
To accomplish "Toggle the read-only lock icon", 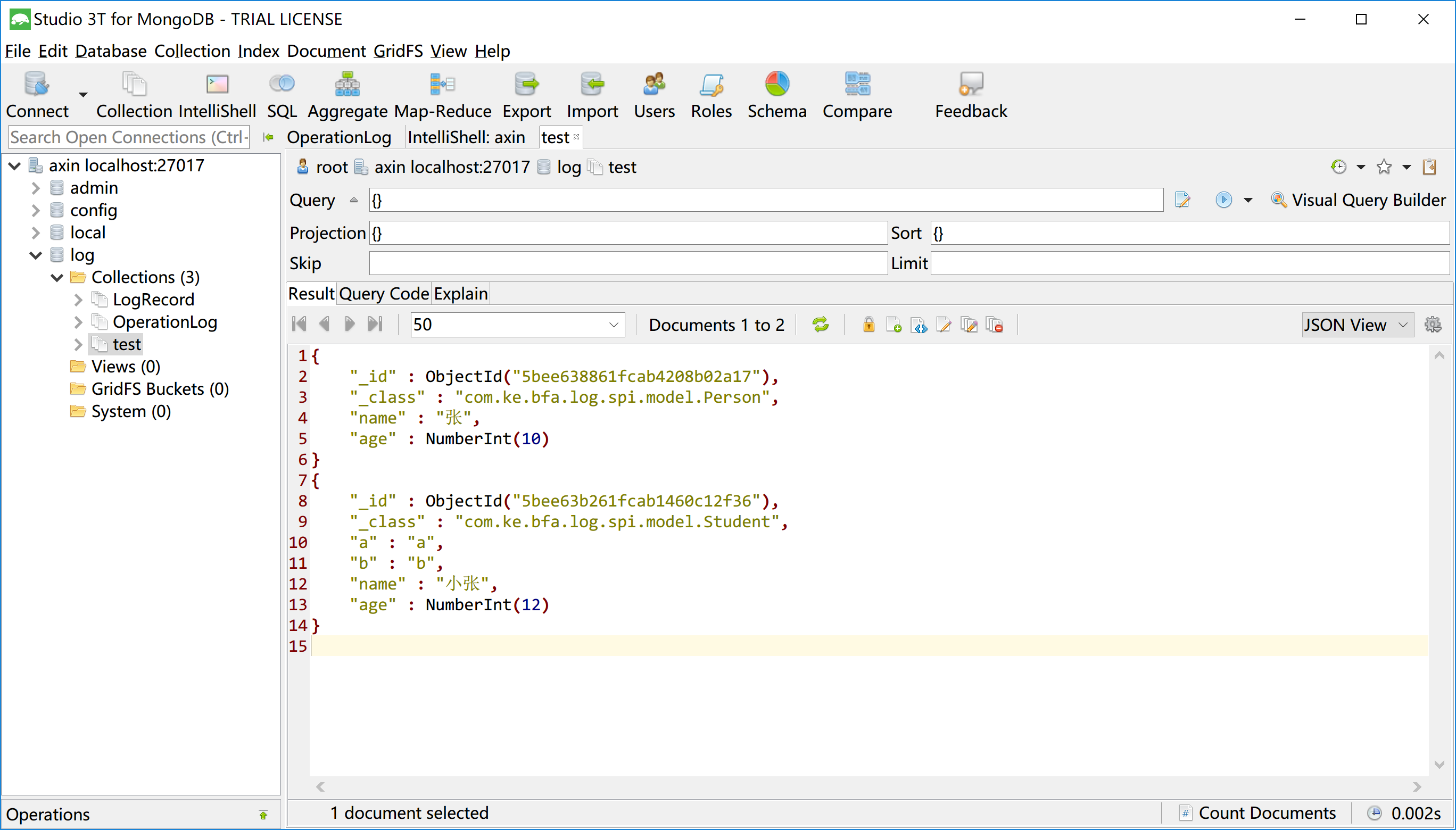I will [868, 325].
